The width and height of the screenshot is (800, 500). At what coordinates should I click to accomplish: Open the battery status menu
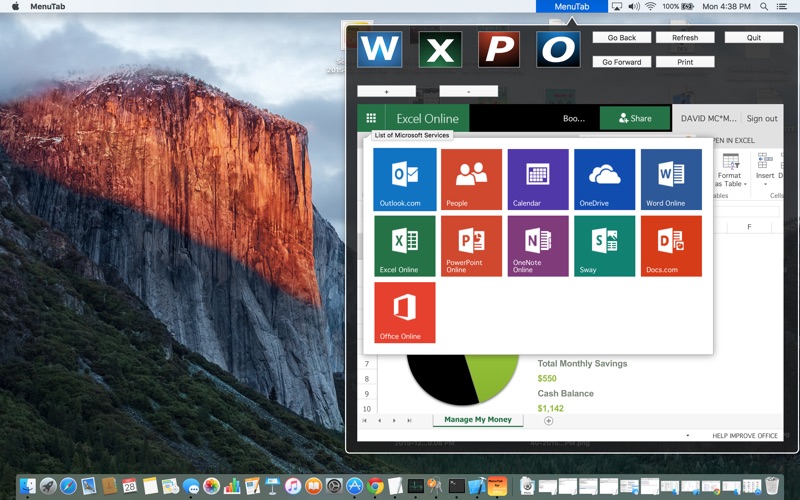coord(679,7)
